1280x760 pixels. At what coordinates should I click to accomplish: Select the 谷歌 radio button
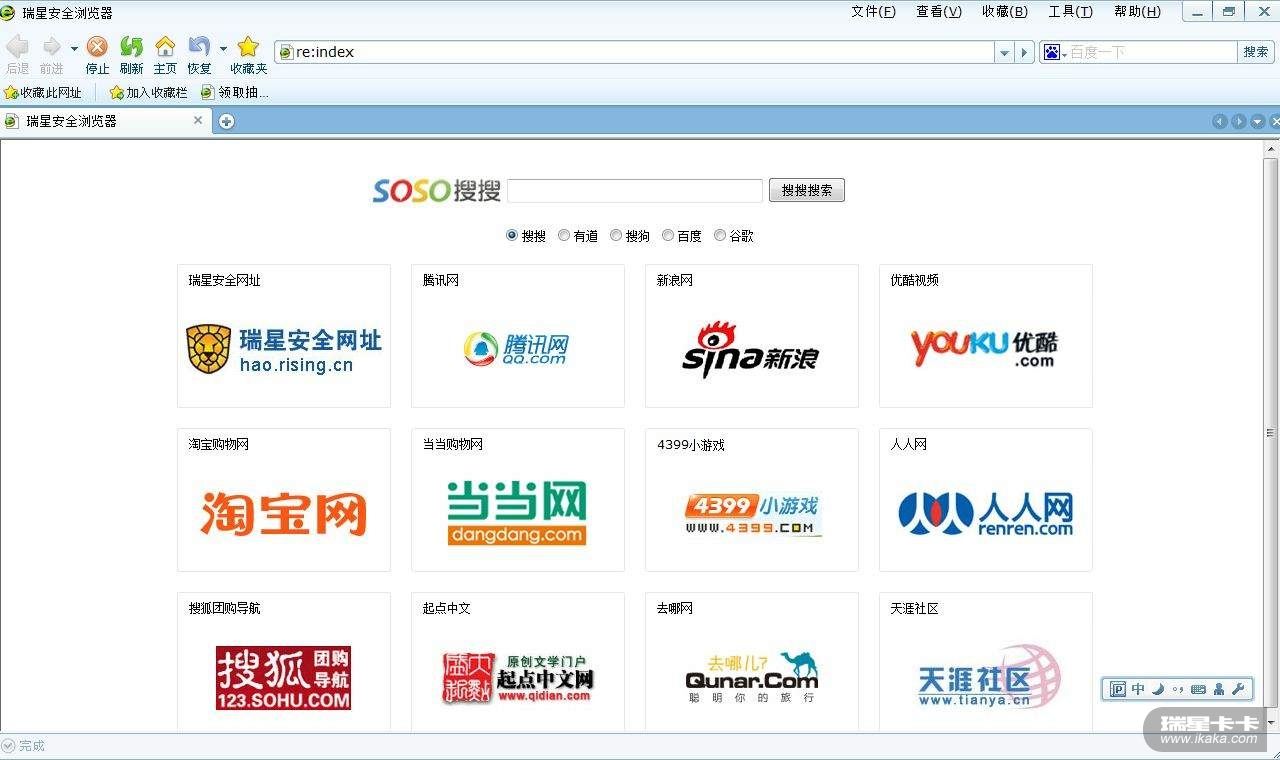coord(720,236)
